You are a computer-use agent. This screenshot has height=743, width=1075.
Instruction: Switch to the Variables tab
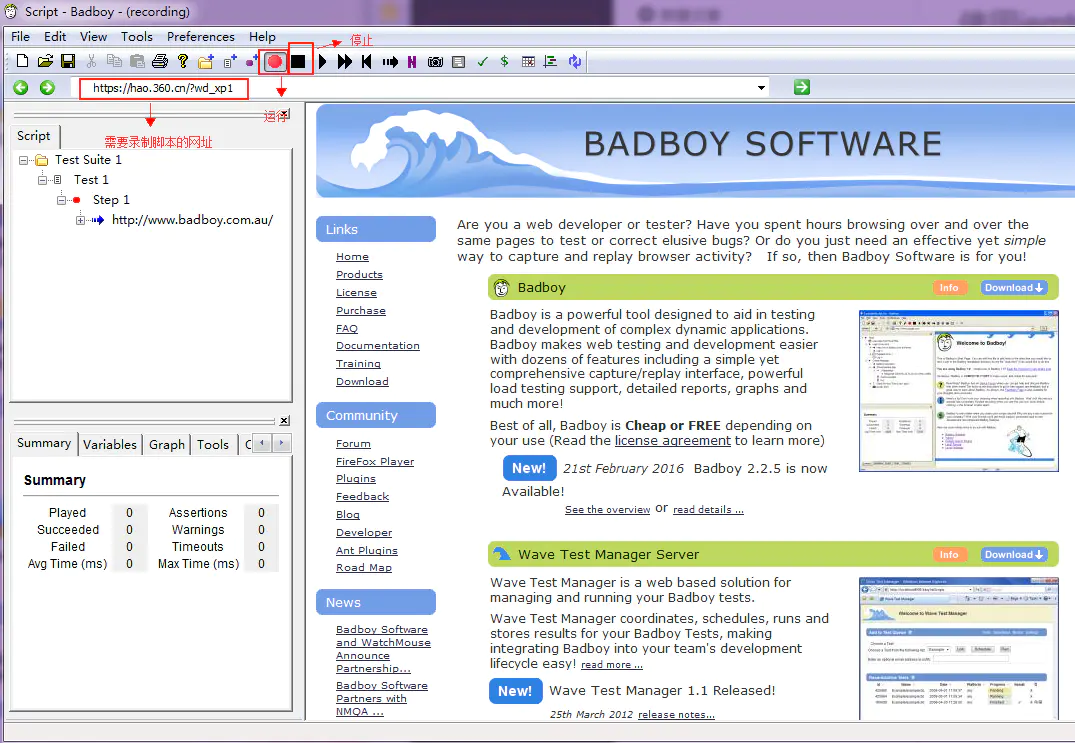pyautogui.click(x=110, y=444)
